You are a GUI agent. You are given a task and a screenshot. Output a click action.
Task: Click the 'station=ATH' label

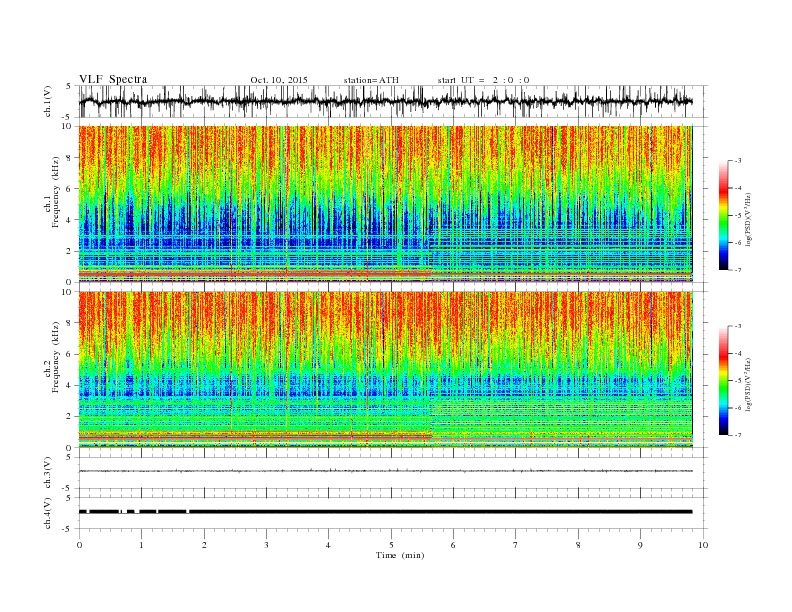click(x=371, y=80)
